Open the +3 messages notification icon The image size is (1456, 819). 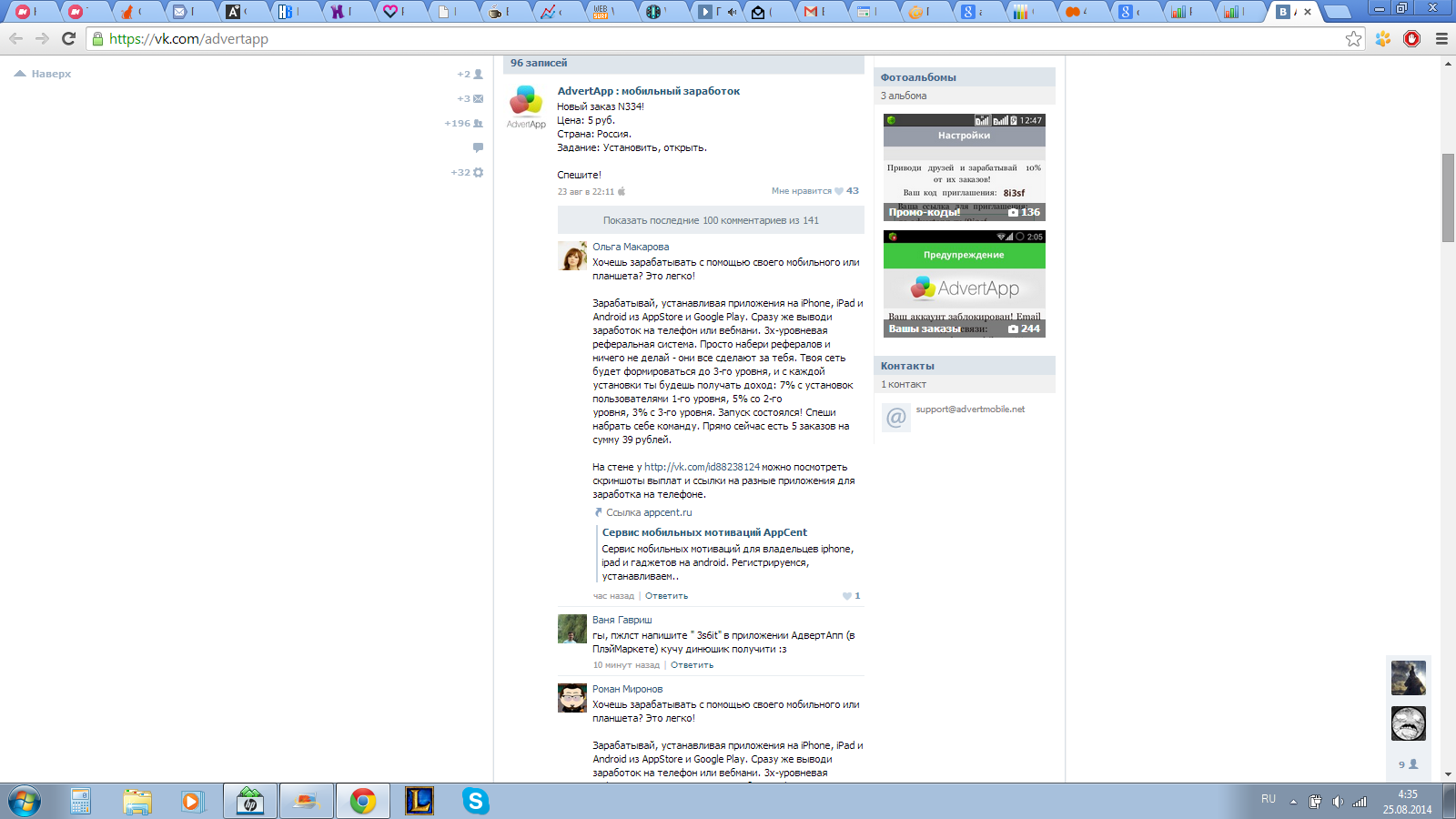pos(470,98)
